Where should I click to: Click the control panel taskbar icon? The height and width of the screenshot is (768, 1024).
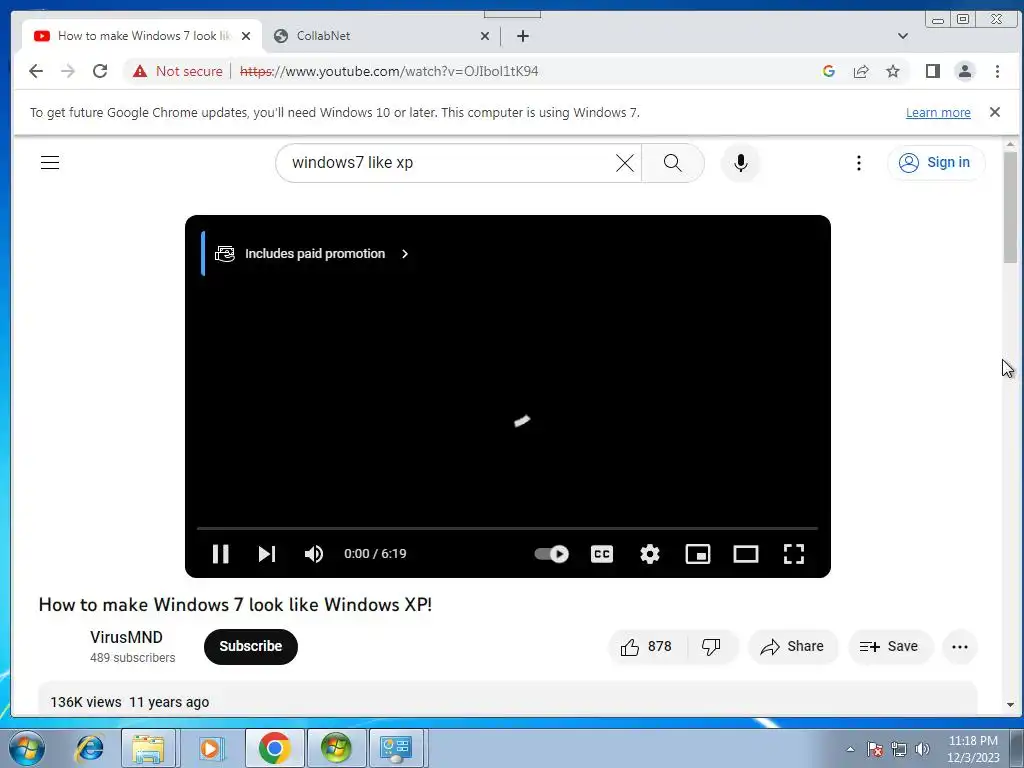(x=396, y=748)
